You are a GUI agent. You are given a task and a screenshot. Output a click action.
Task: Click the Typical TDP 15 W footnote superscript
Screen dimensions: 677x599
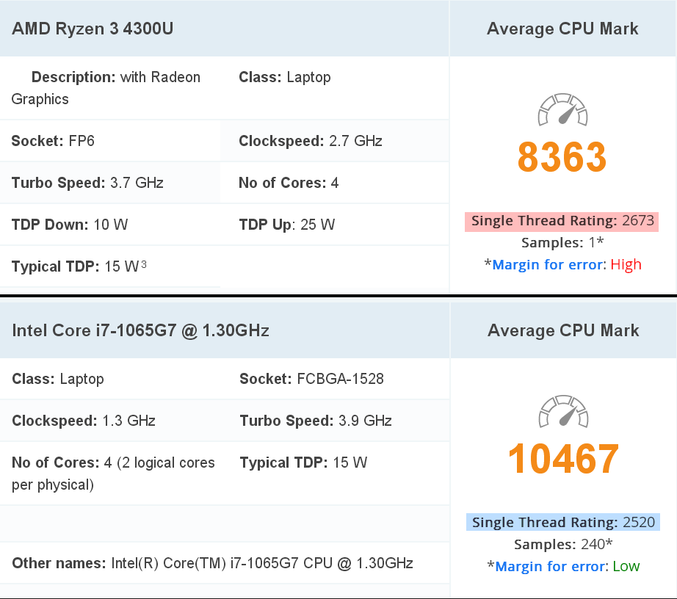144,265
